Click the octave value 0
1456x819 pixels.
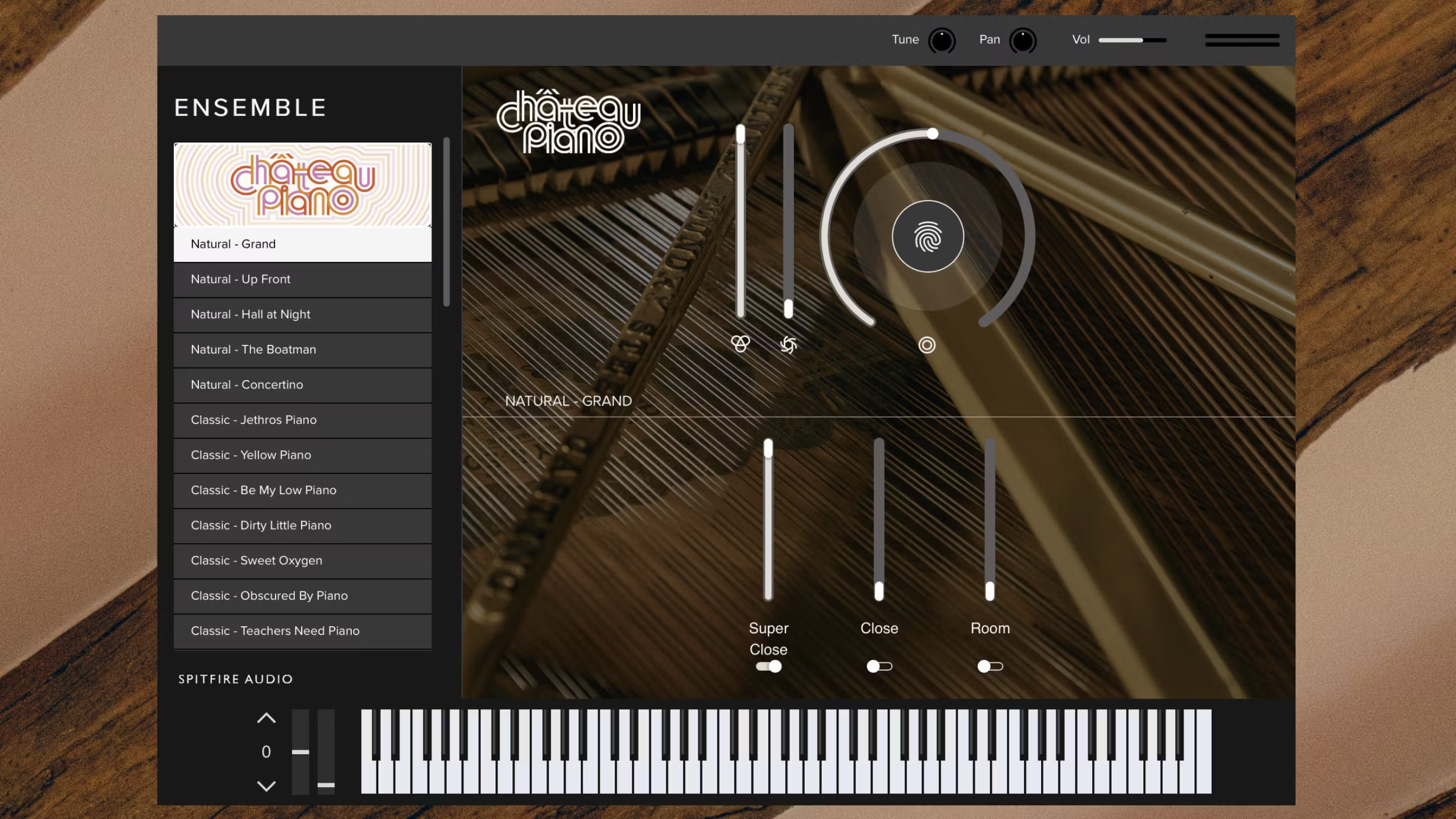[266, 752]
